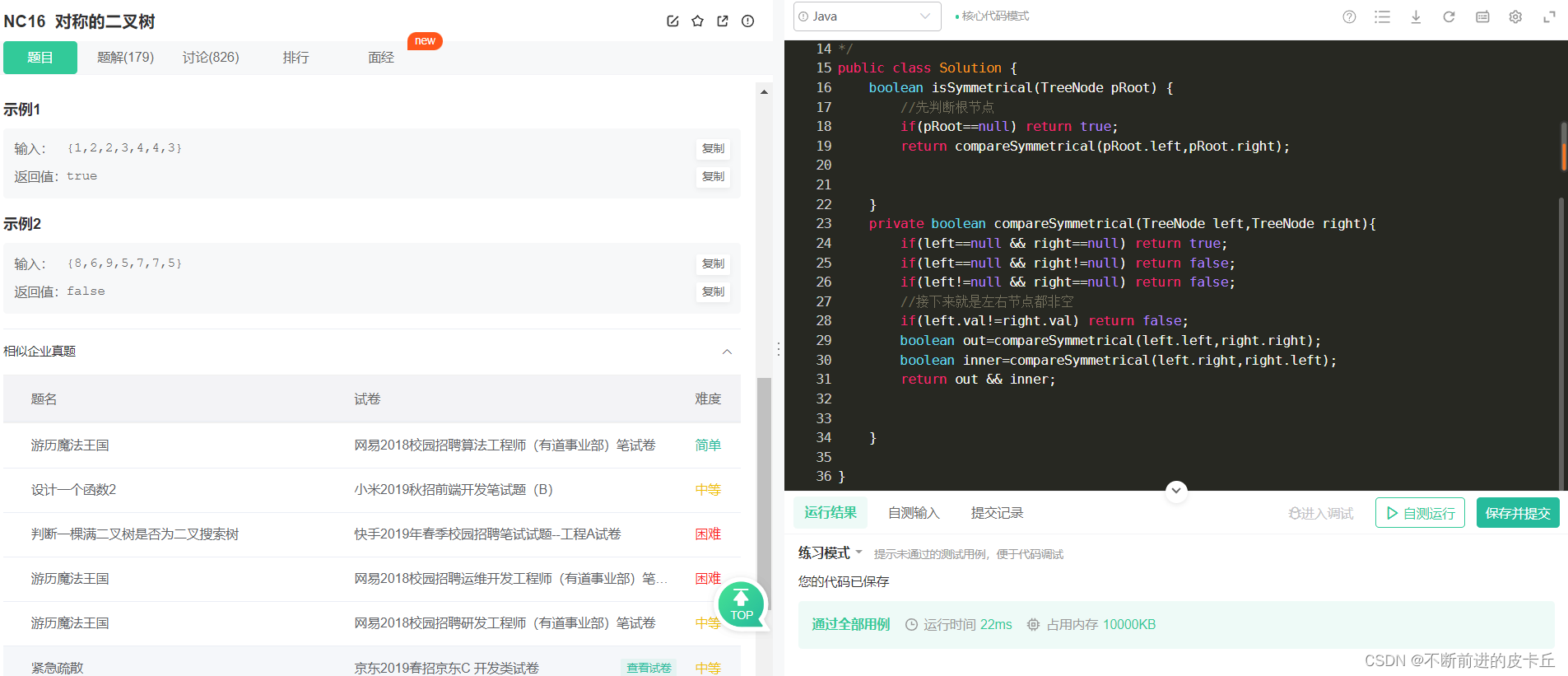Copy the 示例1 return value true

click(x=713, y=176)
